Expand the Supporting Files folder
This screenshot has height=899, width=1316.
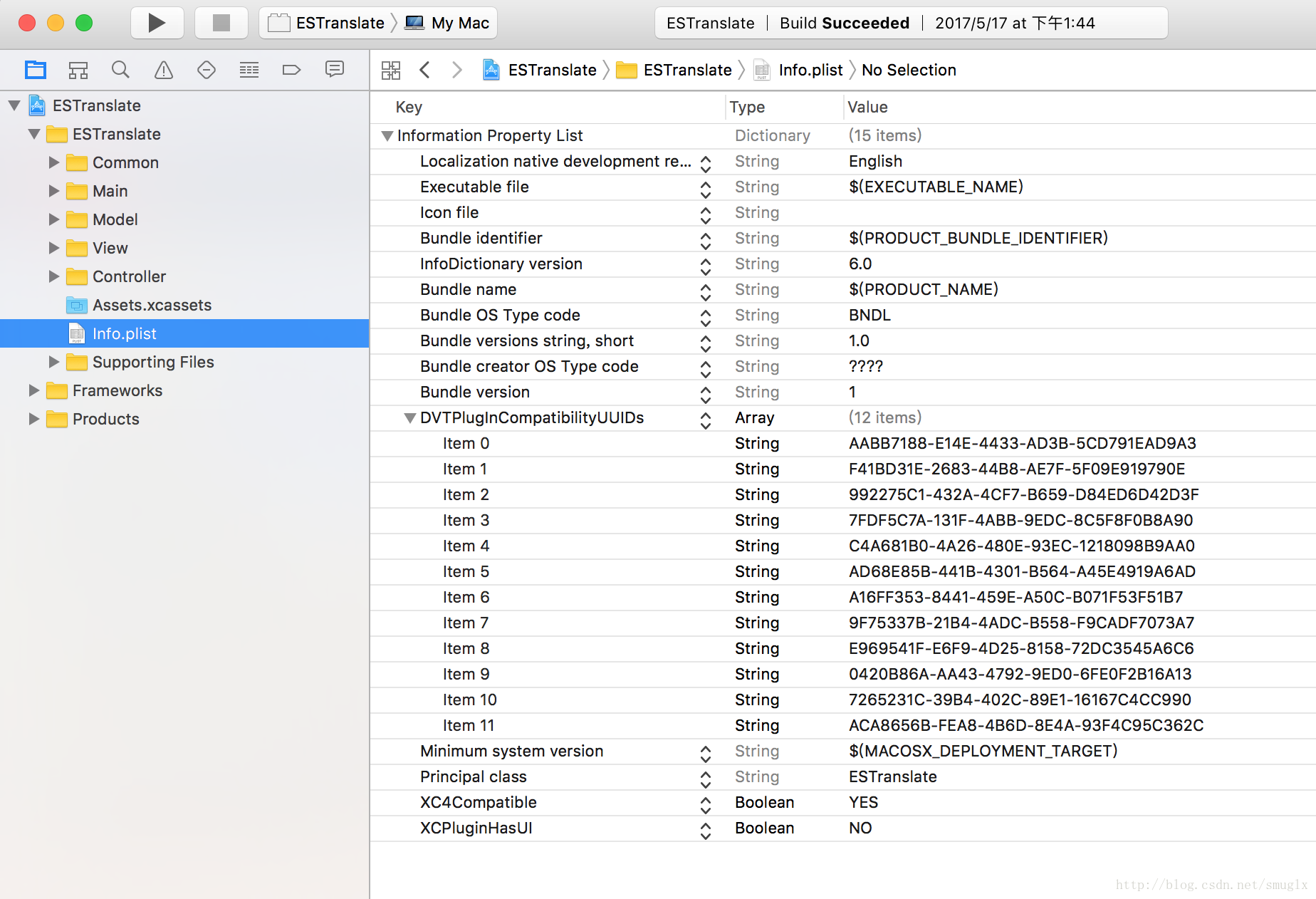pyautogui.click(x=54, y=362)
